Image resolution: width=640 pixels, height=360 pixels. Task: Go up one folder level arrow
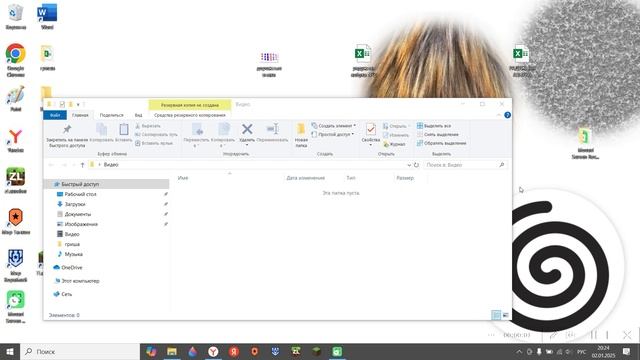point(82,165)
